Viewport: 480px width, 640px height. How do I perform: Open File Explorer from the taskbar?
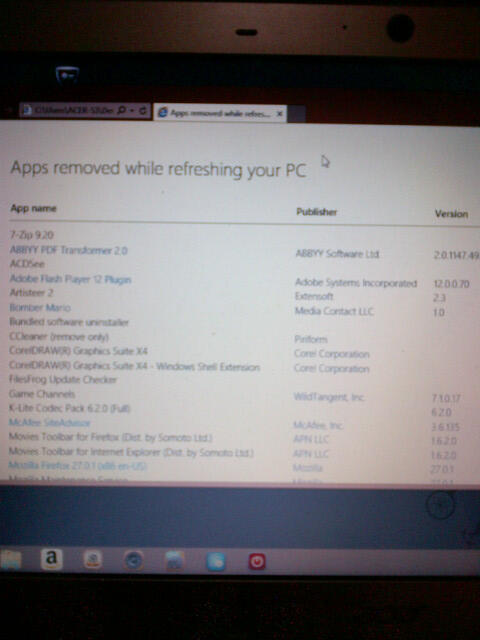pos(10,560)
